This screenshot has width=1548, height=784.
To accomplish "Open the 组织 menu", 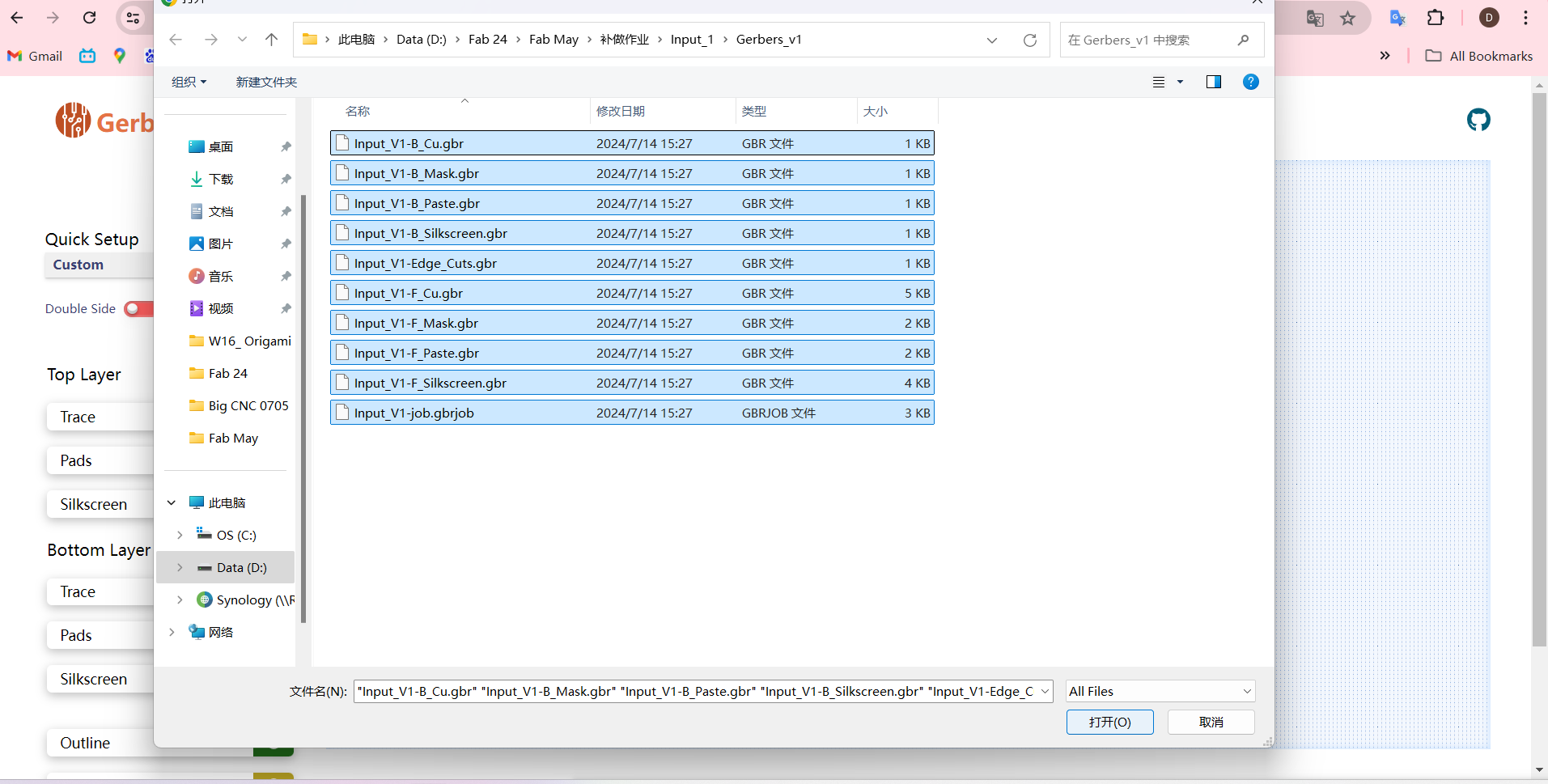I will point(189,82).
